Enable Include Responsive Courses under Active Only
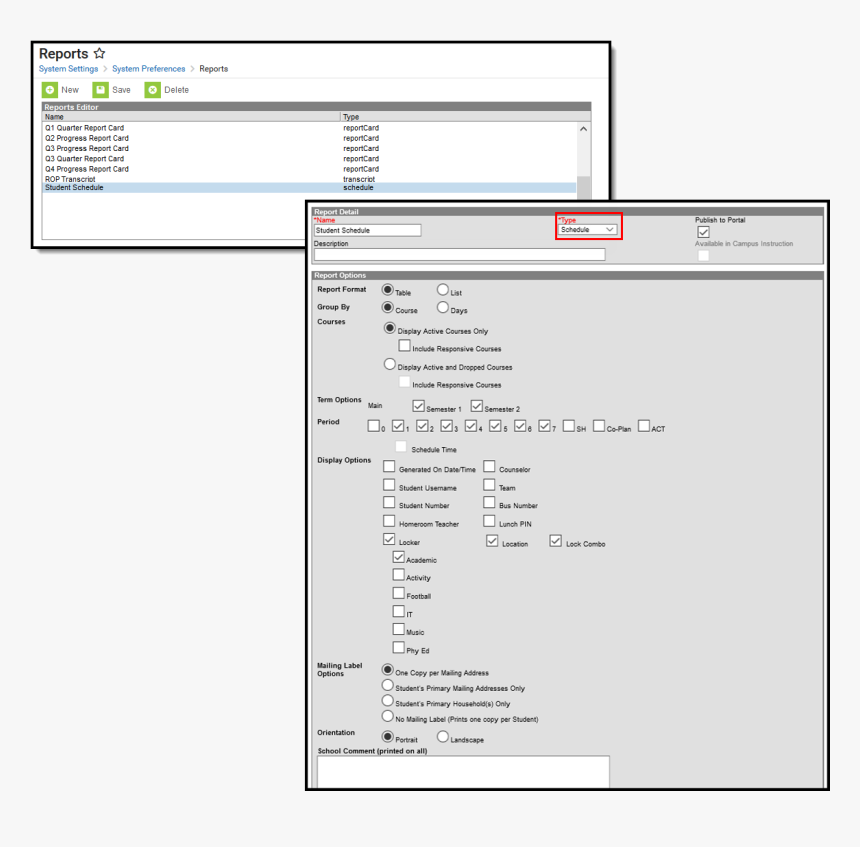Screen dimensions: 860x847 click(404, 346)
